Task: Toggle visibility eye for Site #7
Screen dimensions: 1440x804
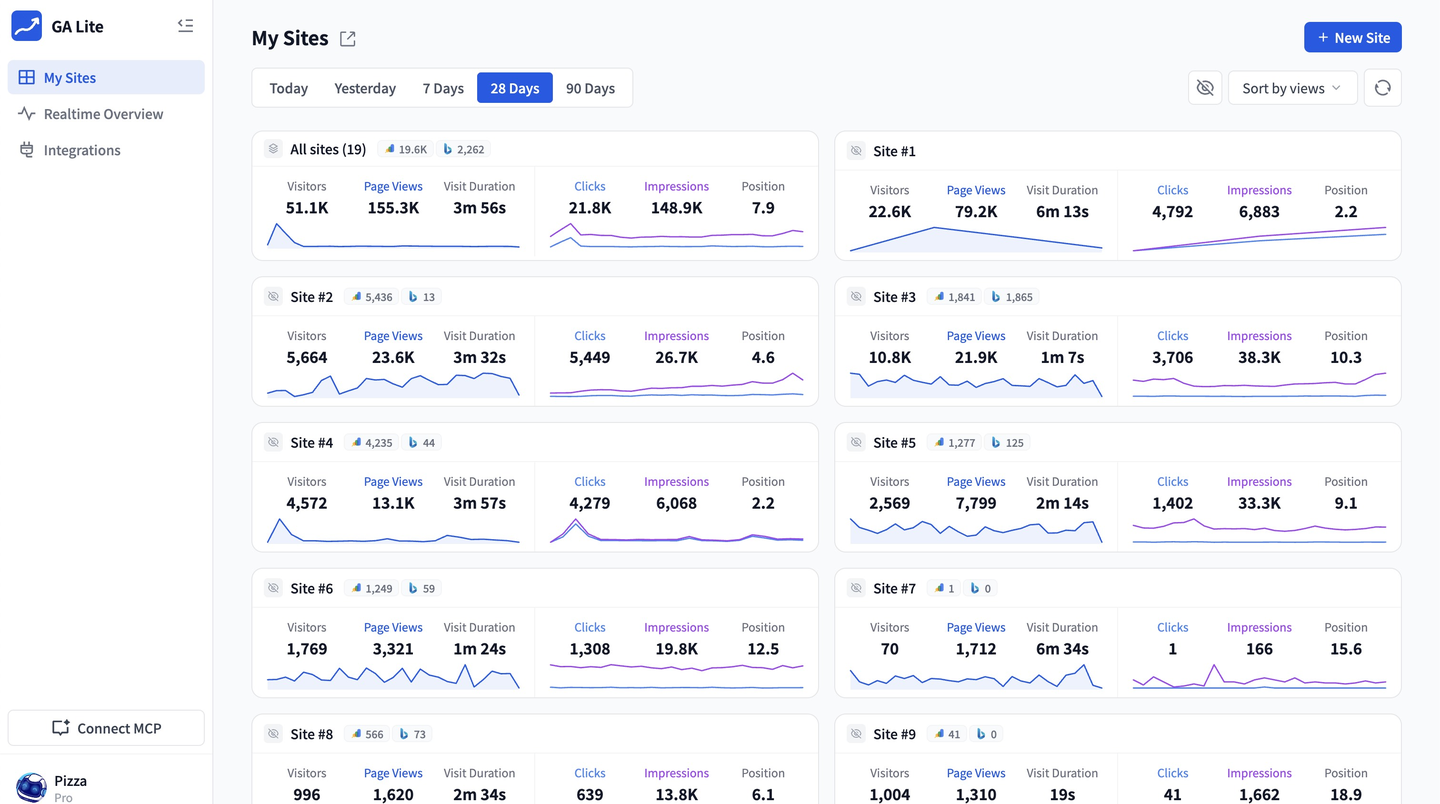Action: (856, 588)
